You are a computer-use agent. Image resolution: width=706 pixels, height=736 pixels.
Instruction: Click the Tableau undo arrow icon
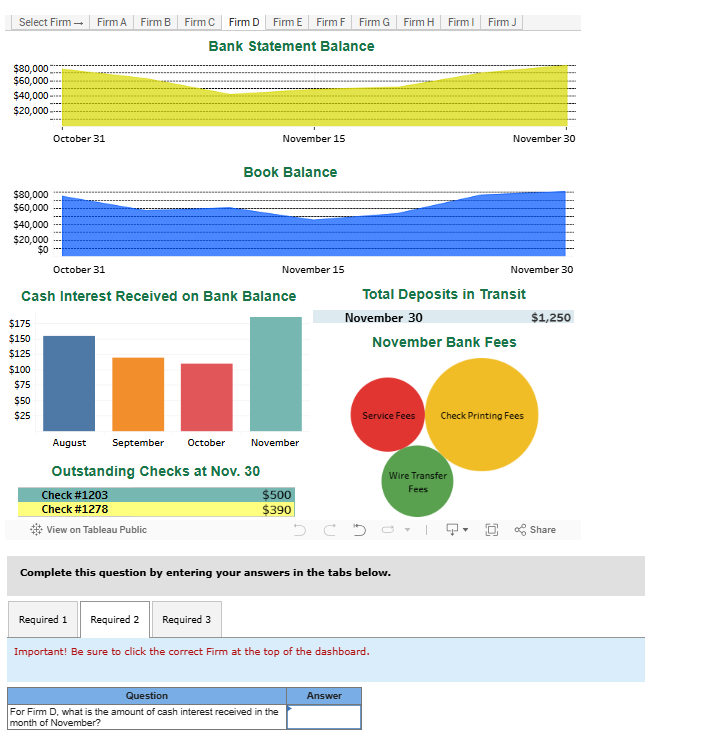point(300,530)
